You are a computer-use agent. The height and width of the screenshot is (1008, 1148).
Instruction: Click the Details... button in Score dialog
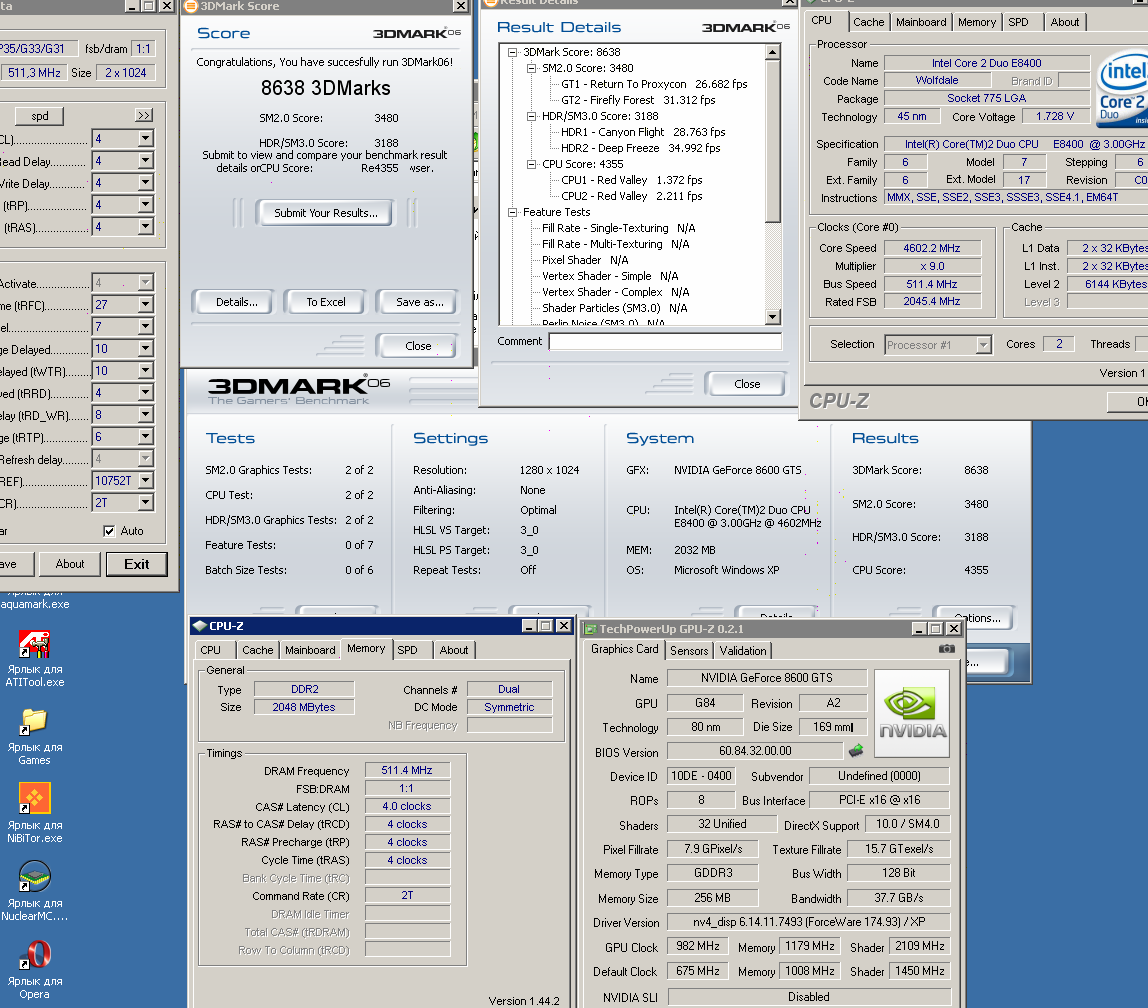236,302
